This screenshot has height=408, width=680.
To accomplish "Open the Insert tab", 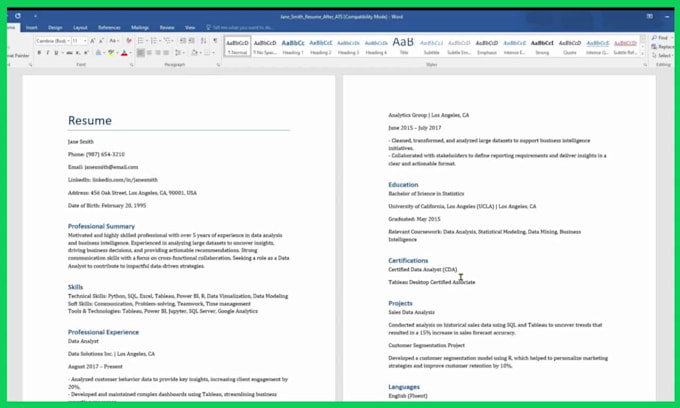I will tap(32, 27).
